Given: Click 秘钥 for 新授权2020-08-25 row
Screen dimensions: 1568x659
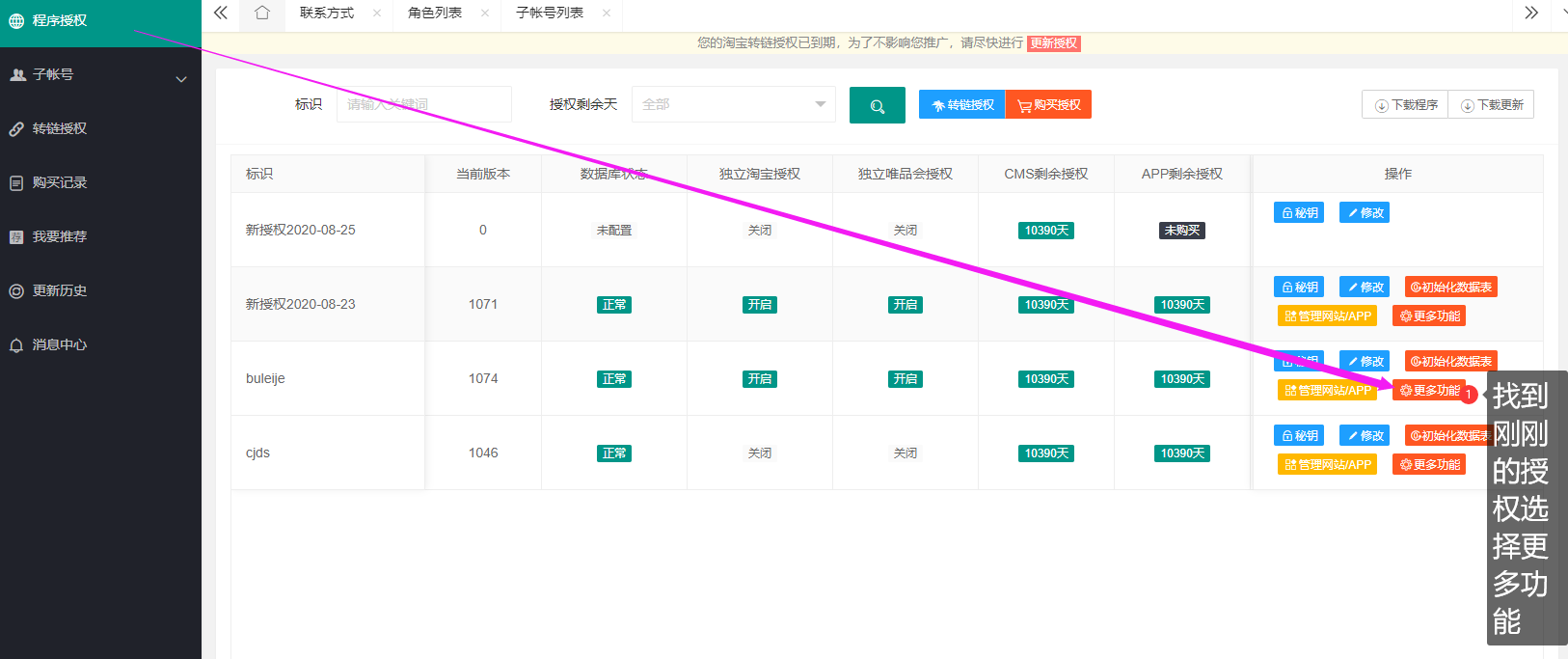Looking at the screenshot, I should point(1299,213).
